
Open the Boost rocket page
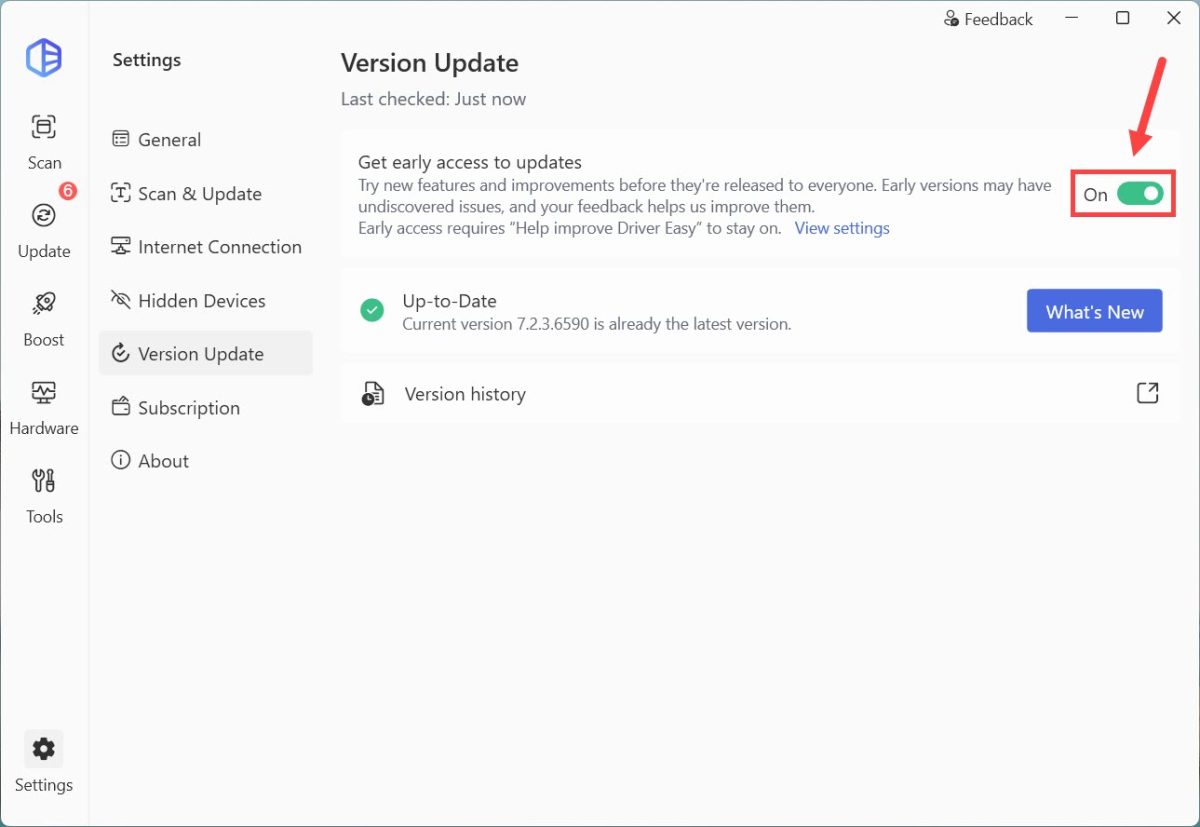[x=44, y=318]
